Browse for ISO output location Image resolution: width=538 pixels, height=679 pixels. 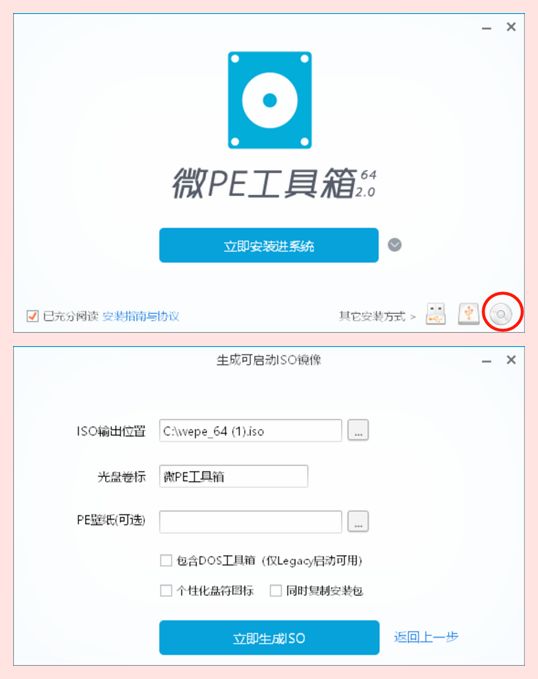358,430
